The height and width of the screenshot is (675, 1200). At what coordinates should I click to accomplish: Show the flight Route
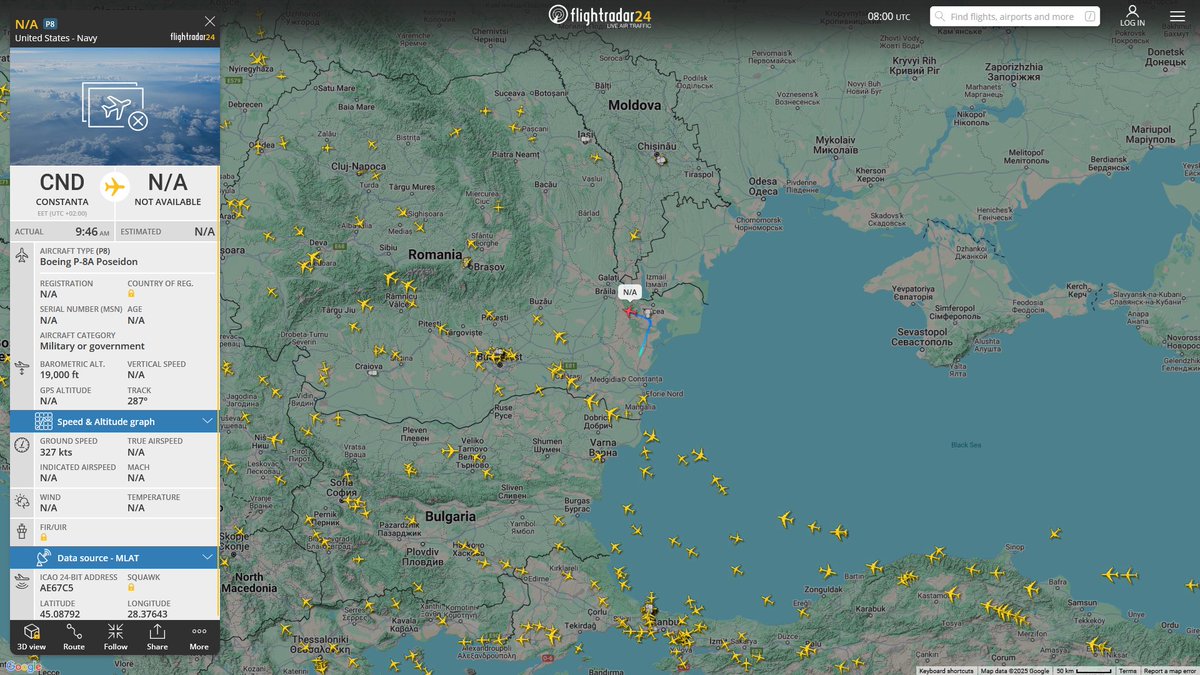74,636
